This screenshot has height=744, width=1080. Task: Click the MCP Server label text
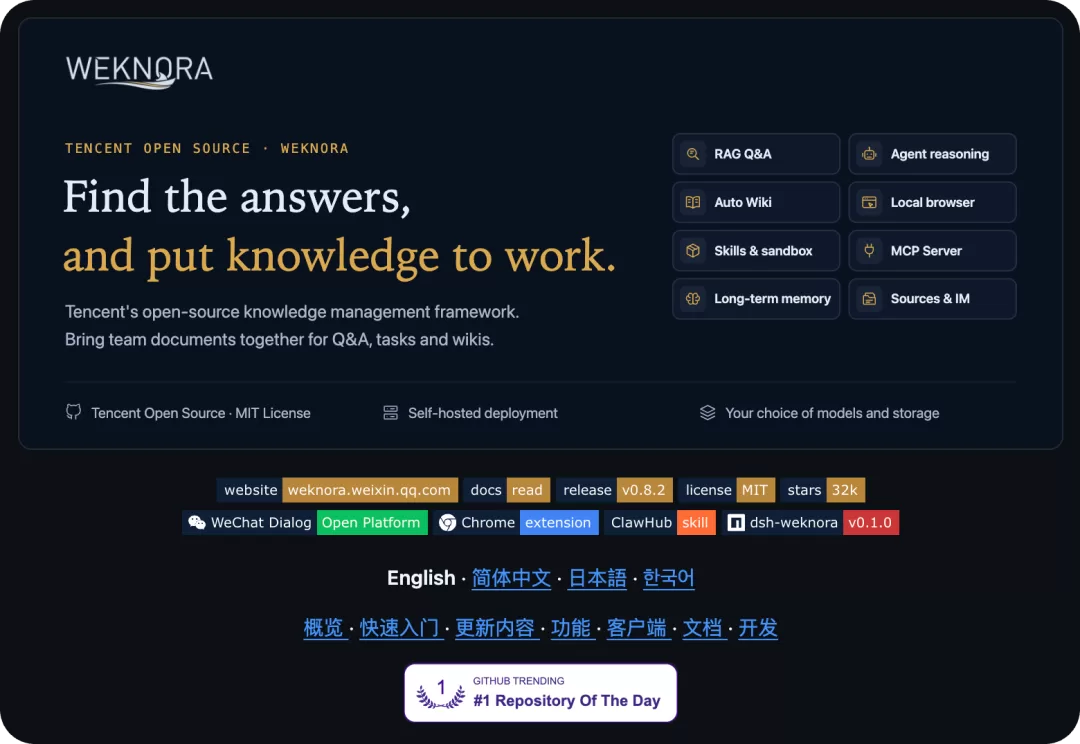pyautogui.click(x=926, y=250)
